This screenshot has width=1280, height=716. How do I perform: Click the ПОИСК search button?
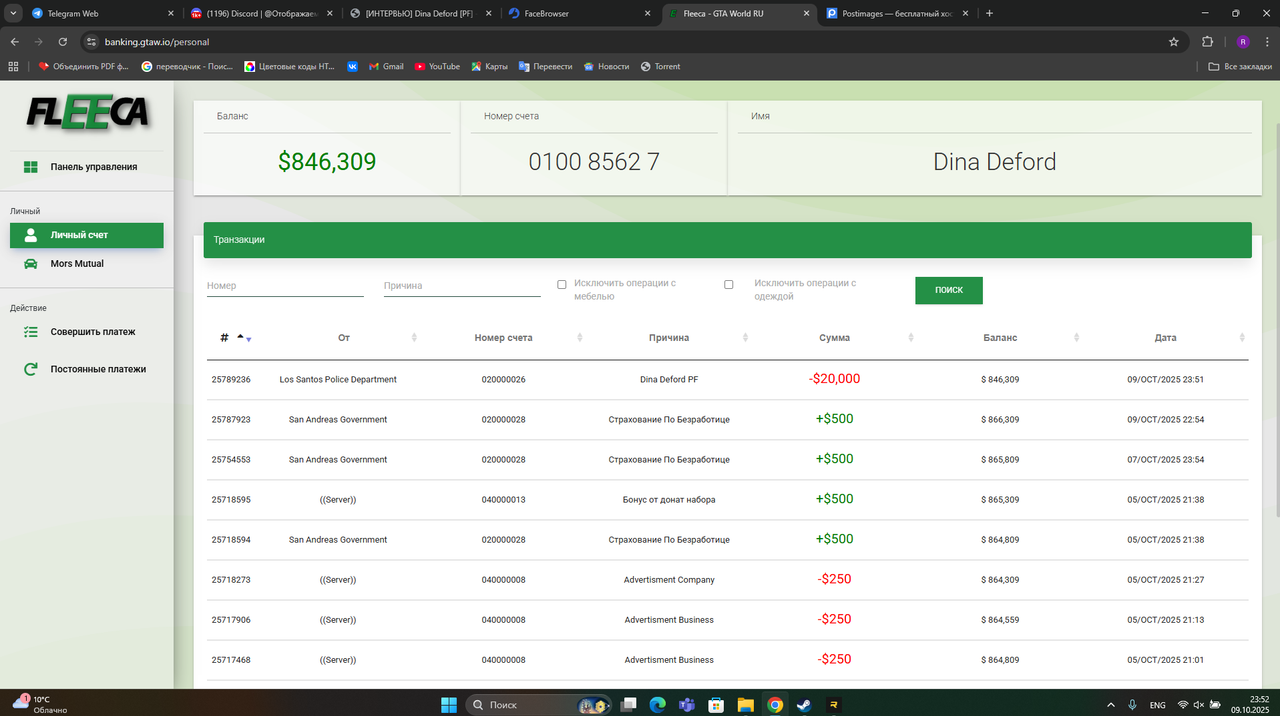[x=949, y=290]
